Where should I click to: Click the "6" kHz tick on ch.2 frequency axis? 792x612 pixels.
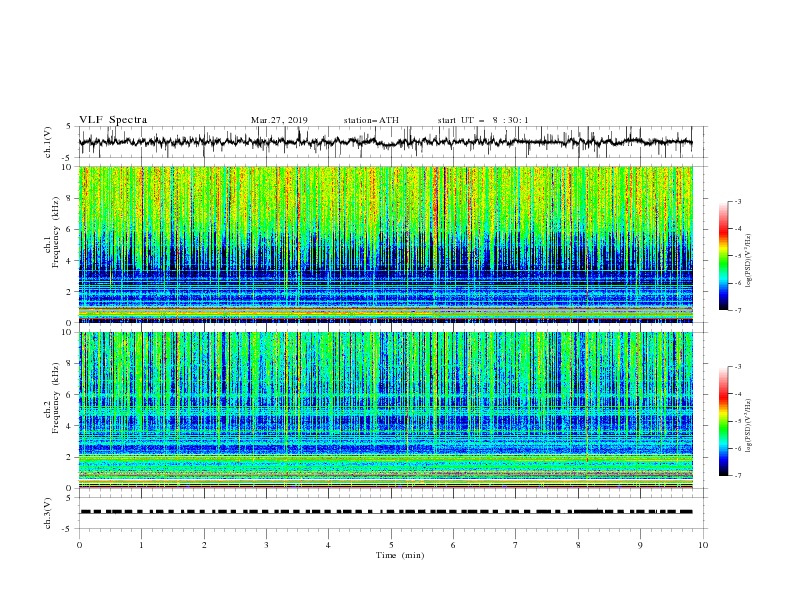[x=70, y=395]
